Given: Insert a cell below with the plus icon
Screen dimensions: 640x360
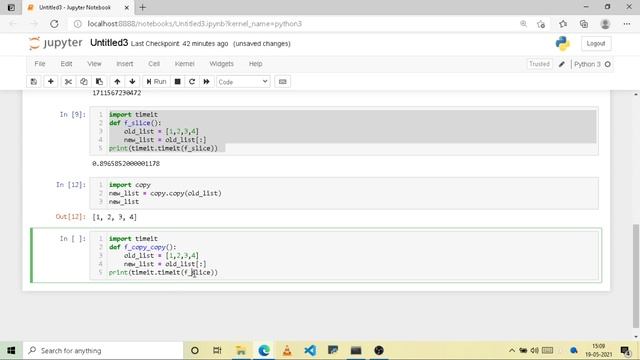Looking at the screenshot, I should pyautogui.click(x=51, y=82).
